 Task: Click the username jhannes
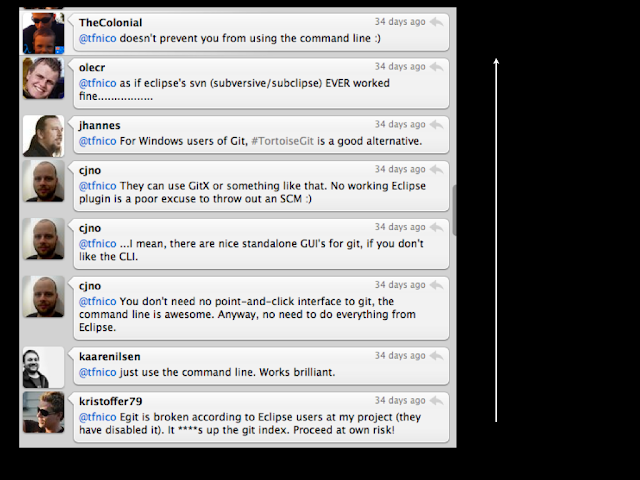click(x=99, y=125)
